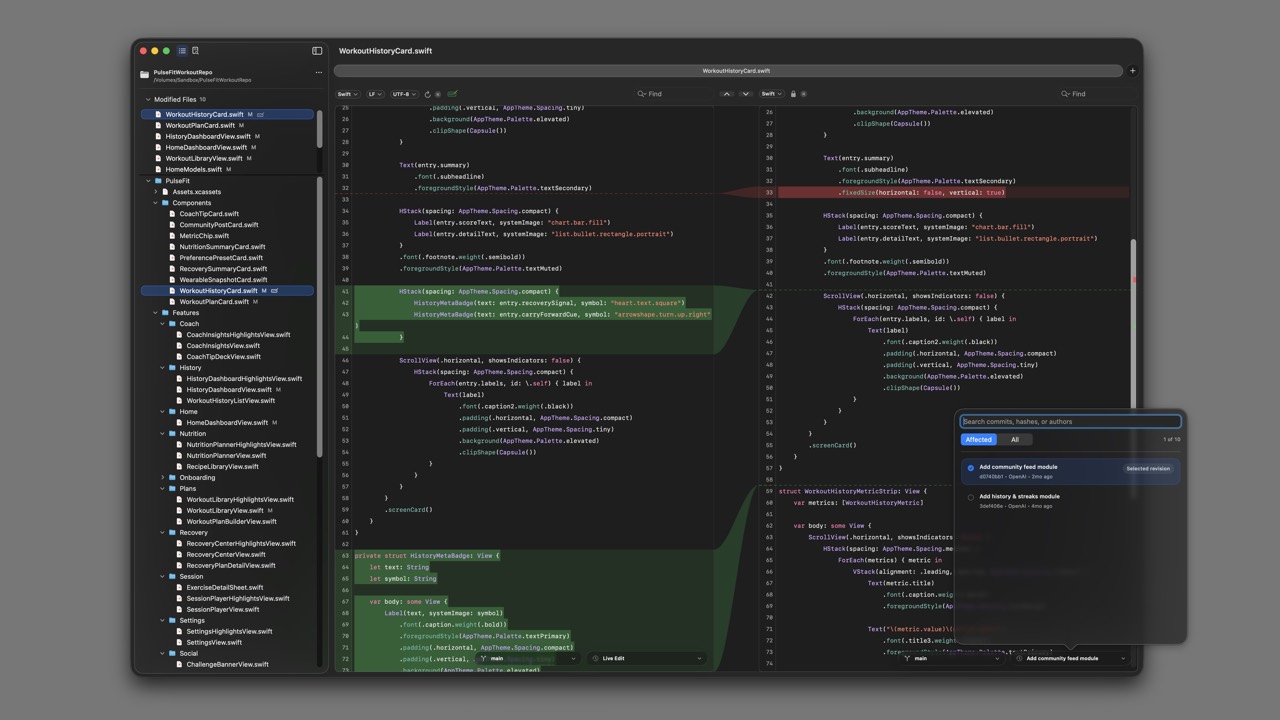The width and height of the screenshot is (1280, 720).
Task: Click the search magnifier in right Find field
Action: tap(1065, 94)
